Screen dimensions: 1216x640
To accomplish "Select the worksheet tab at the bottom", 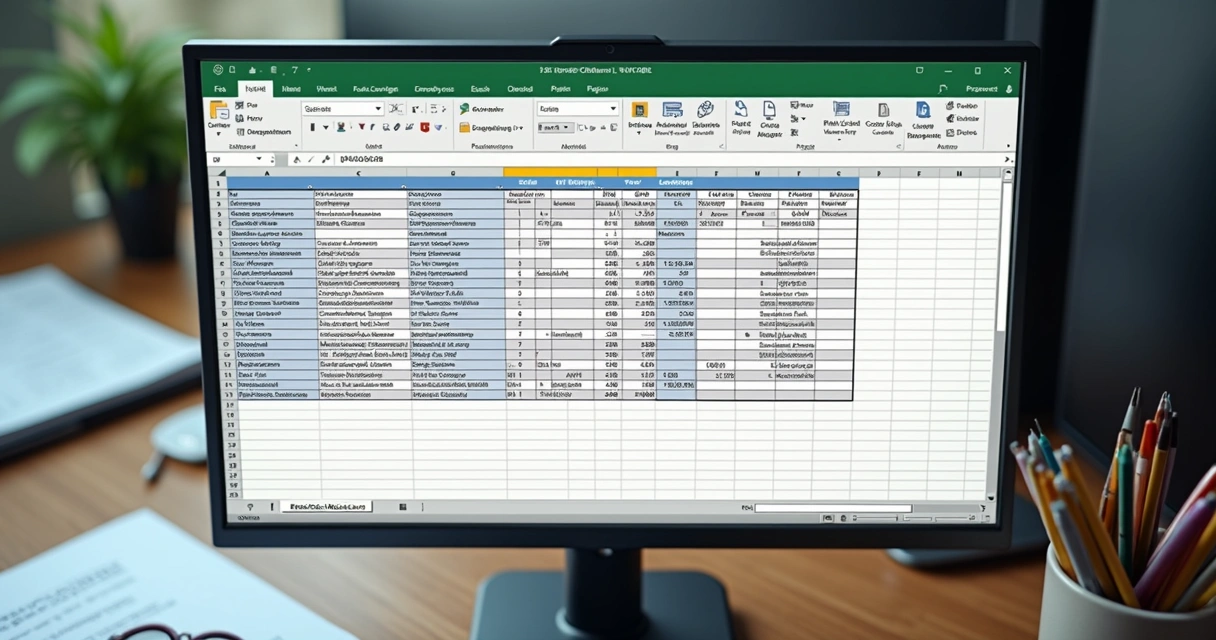I will click(x=325, y=507).
